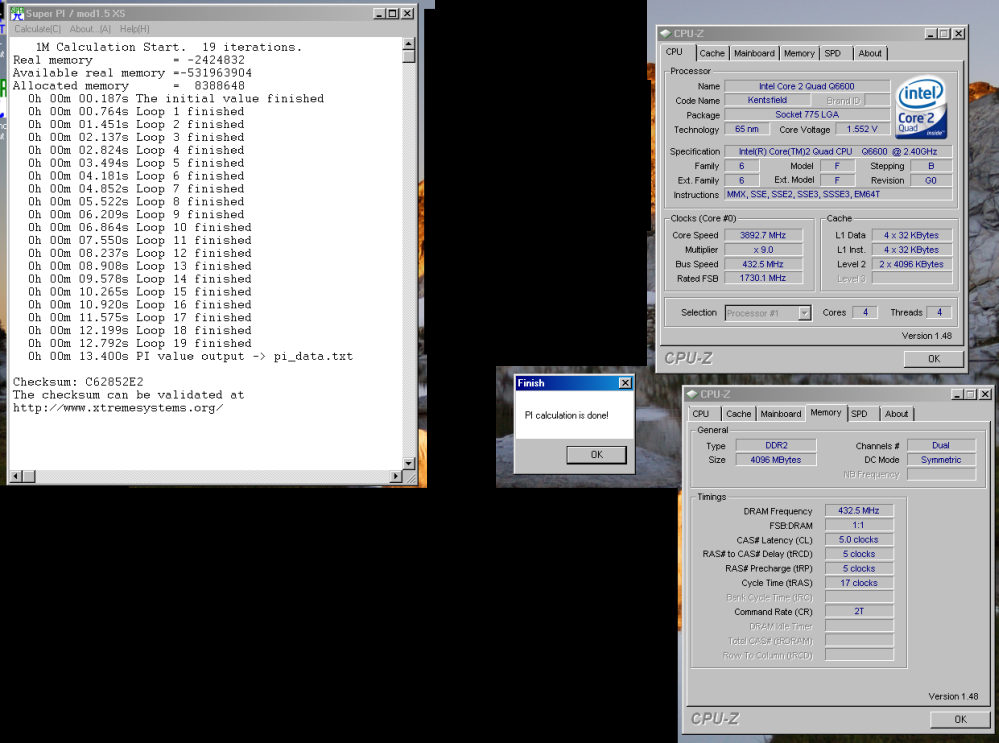Viewport: 999px width, 743px height.
Task: Click the 17 clocks tRAS value
Action: point(859,583)
